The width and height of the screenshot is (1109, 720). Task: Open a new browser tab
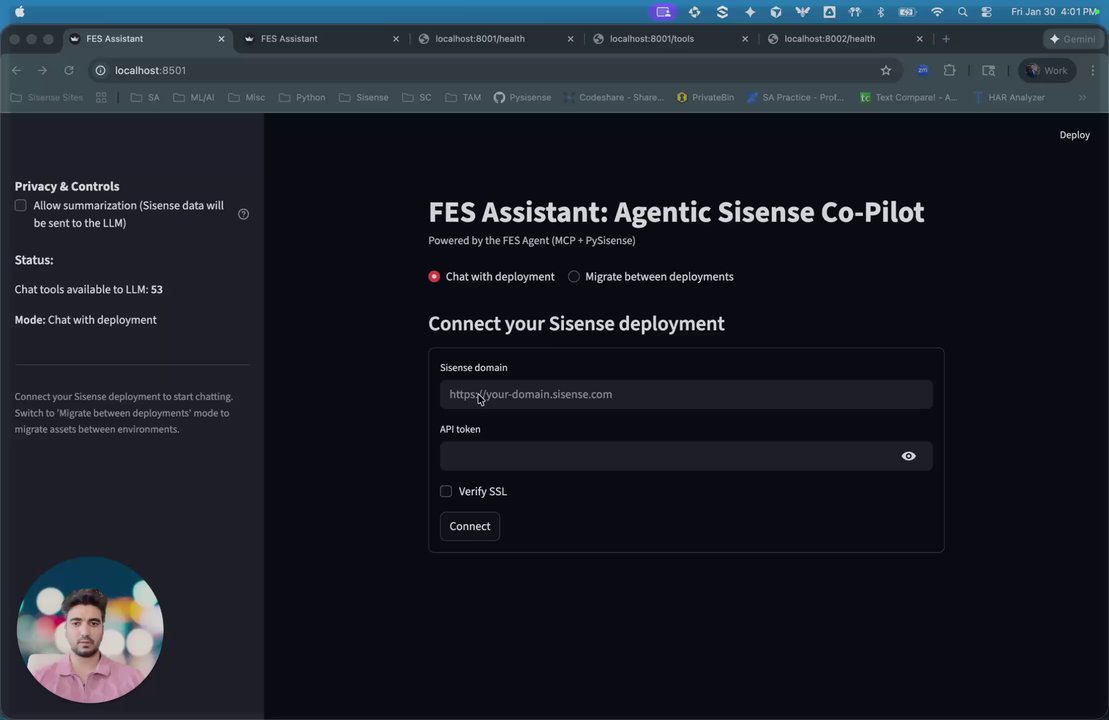(946, 39)
